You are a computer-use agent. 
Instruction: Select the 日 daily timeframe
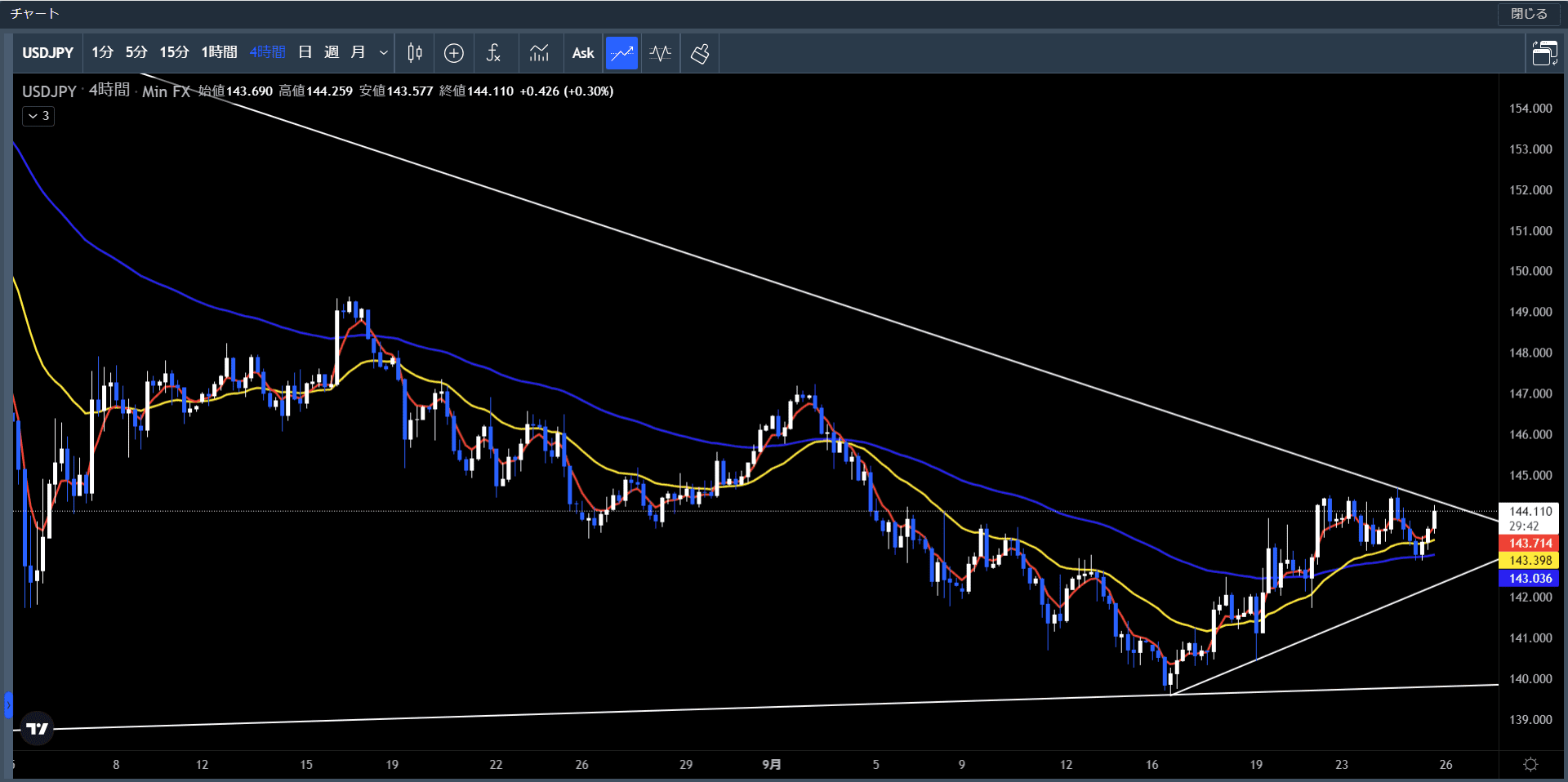(x=305, y=53)
